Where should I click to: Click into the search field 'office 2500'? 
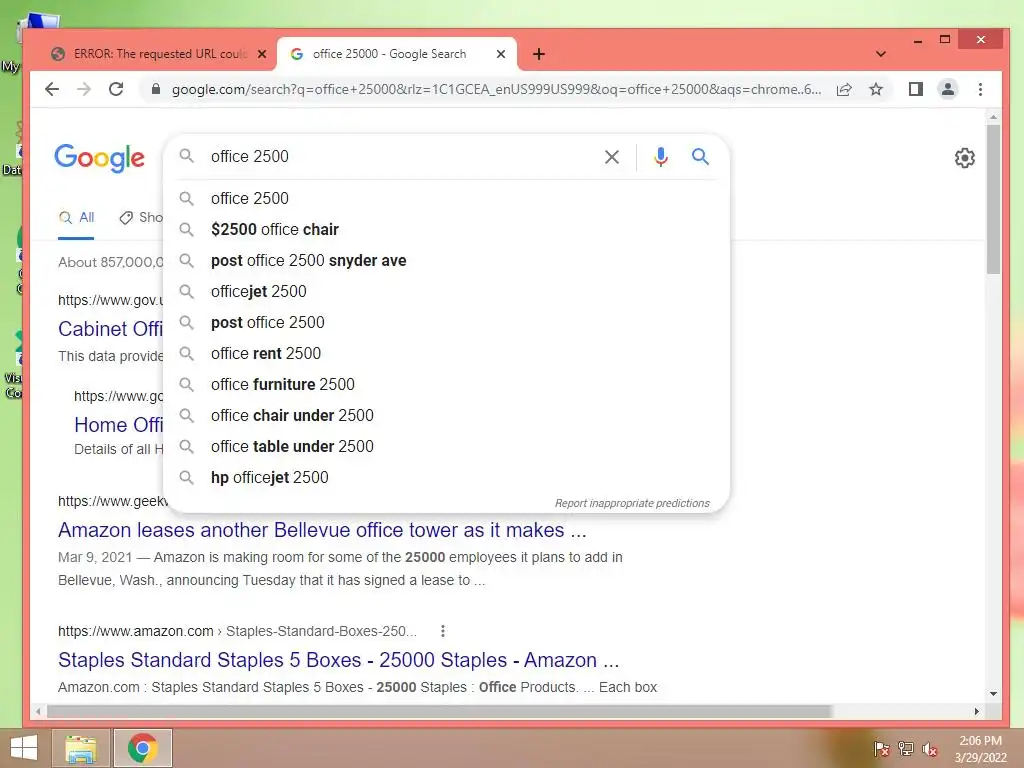(398, 157)
